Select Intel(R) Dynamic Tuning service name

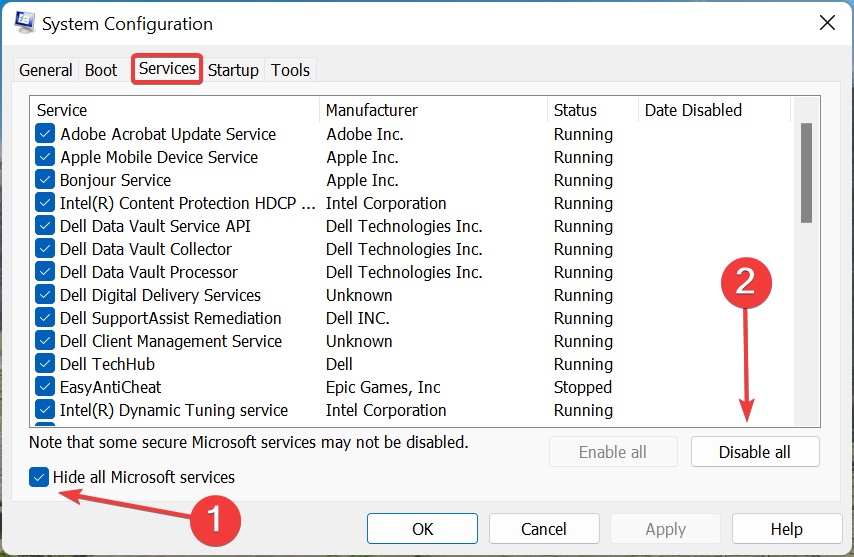174,411
